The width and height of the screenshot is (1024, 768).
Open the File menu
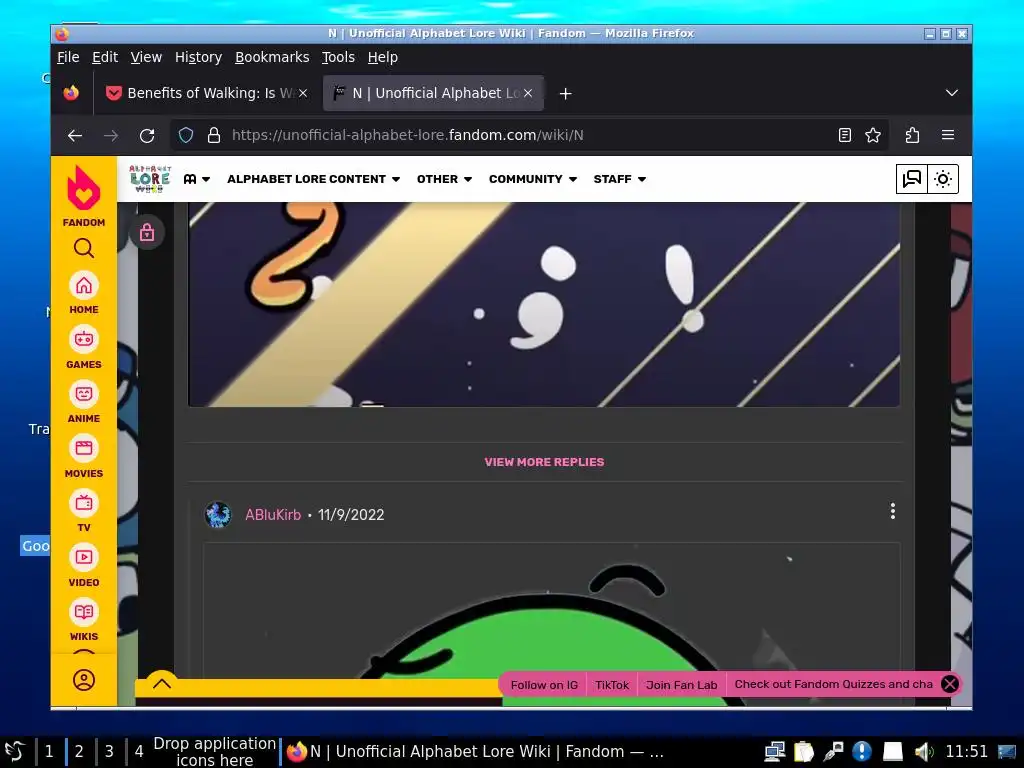click(68, 57)
